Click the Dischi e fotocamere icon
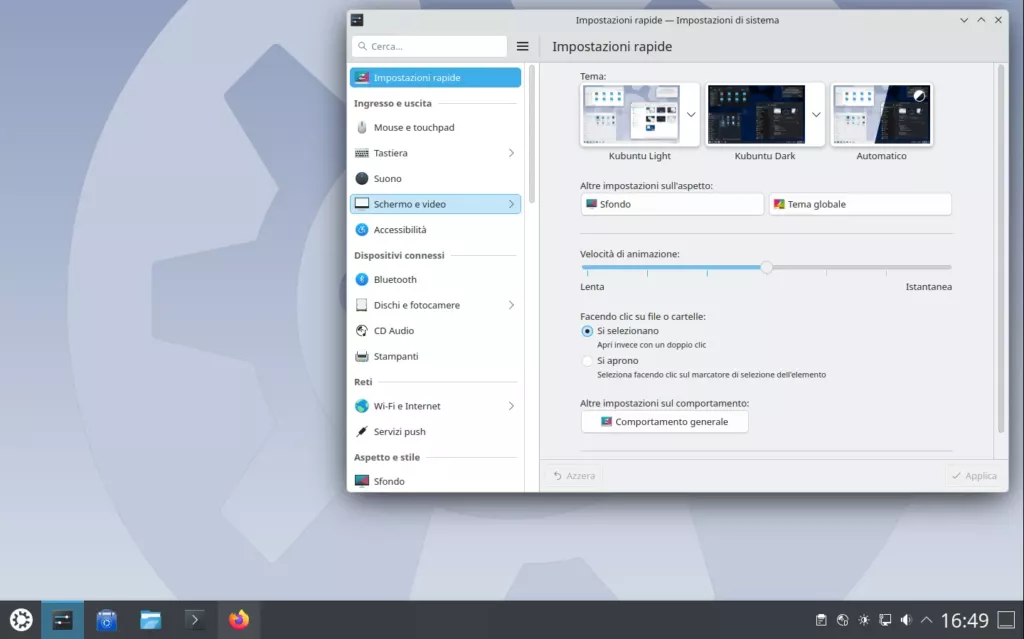This screenshot has width=1024, height=639. pyautogui.click(x=362, y=305)
